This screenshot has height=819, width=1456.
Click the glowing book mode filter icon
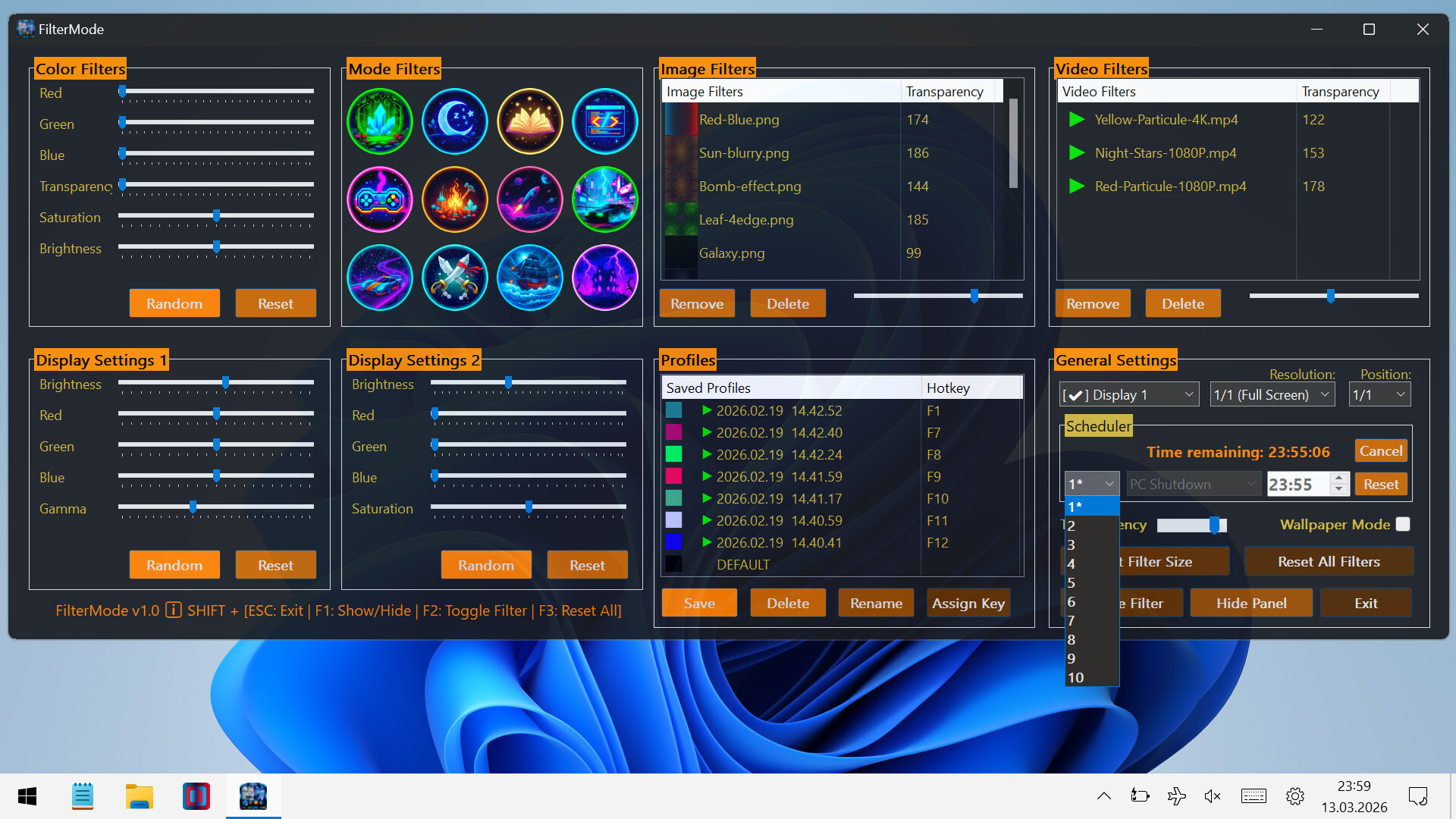click(529, 121)
